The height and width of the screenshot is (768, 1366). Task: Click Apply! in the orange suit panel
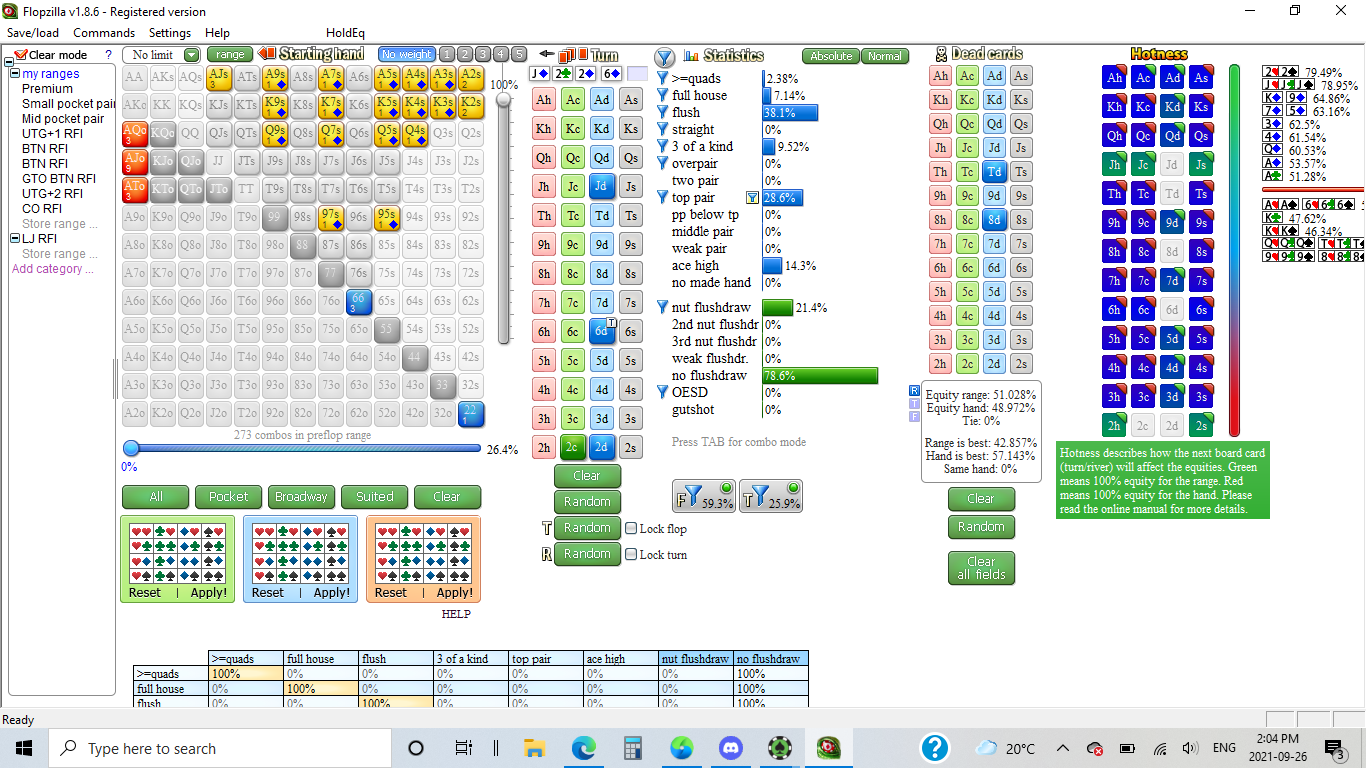454,593
